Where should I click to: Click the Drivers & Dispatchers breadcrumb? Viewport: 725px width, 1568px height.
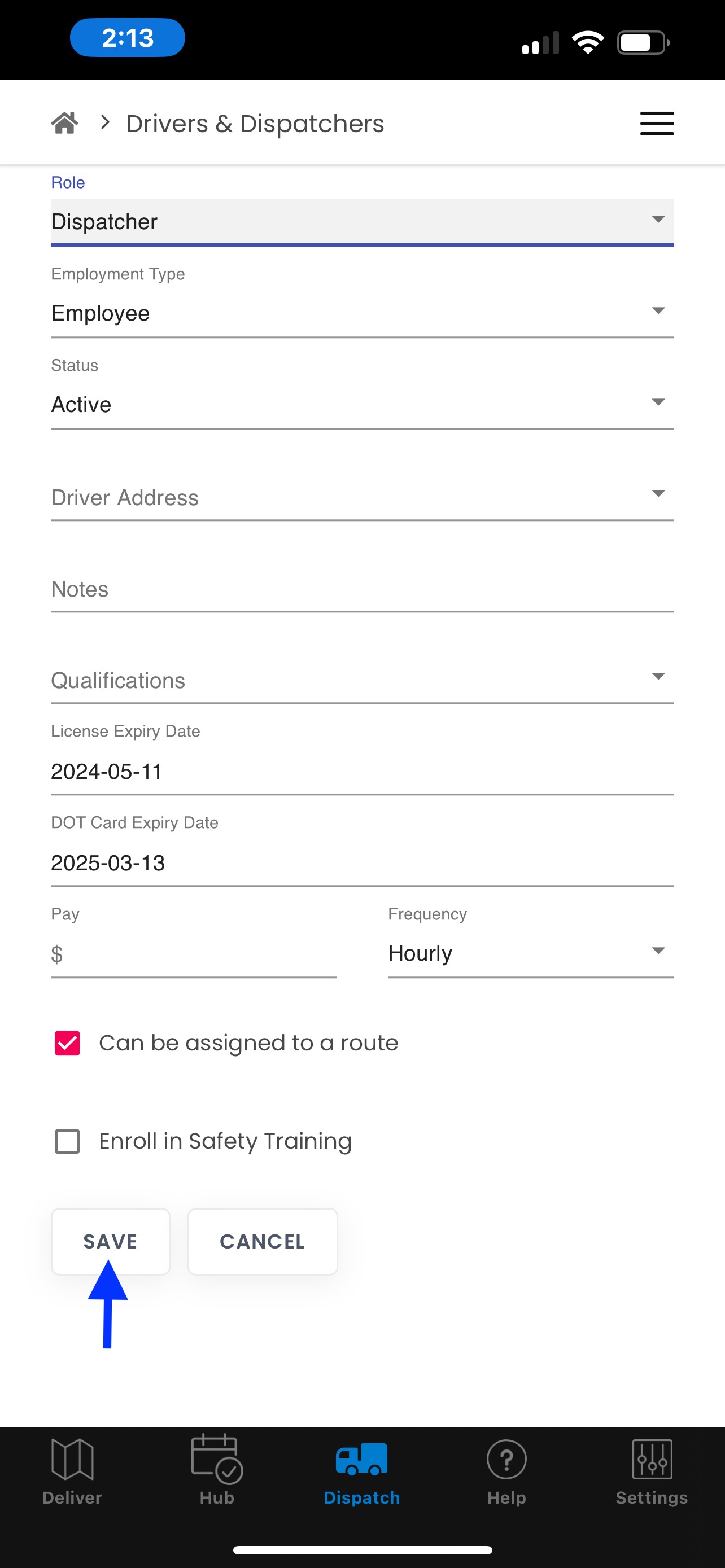pyautogui.click(x=255, y=124)
